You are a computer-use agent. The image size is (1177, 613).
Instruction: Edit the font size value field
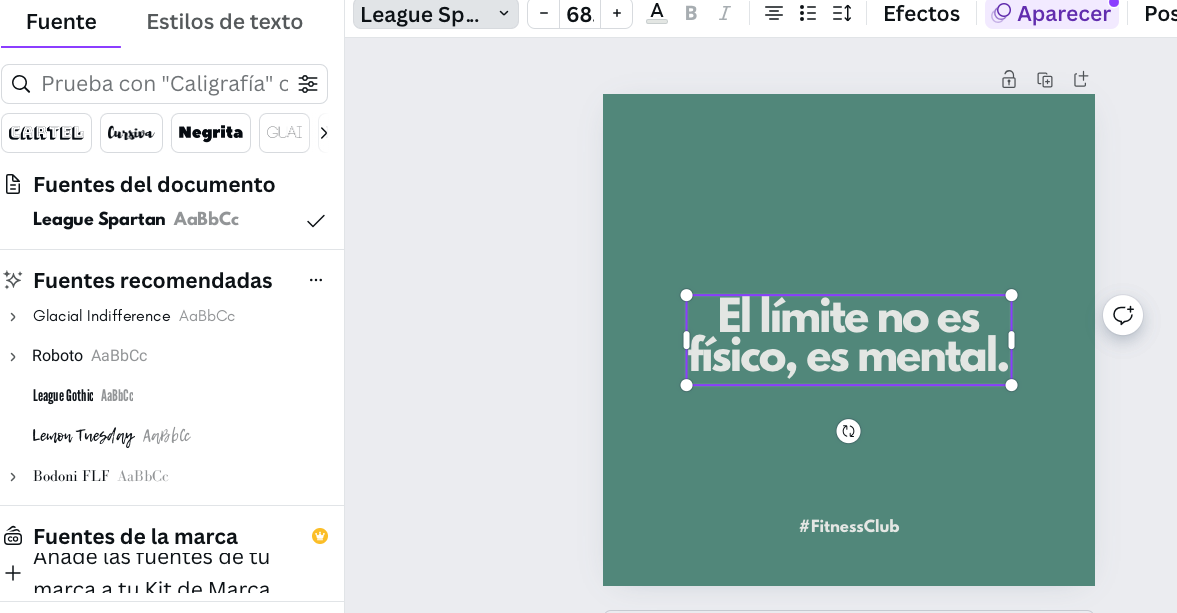tap(580, 14)
